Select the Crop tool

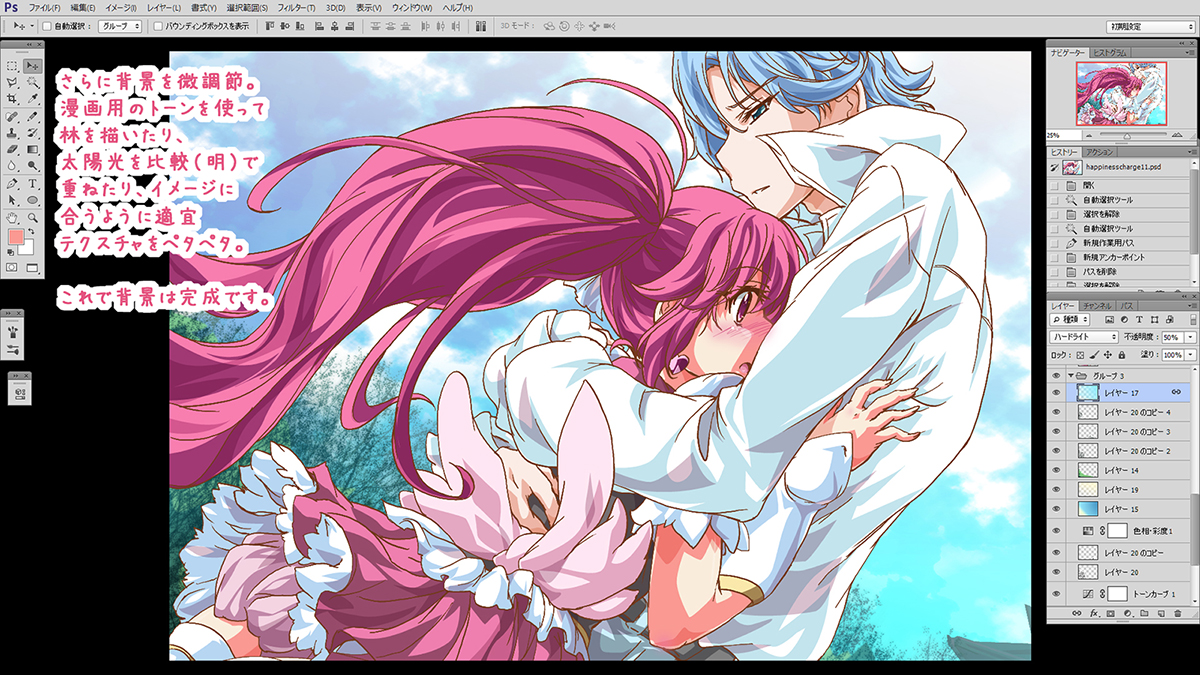12,99
